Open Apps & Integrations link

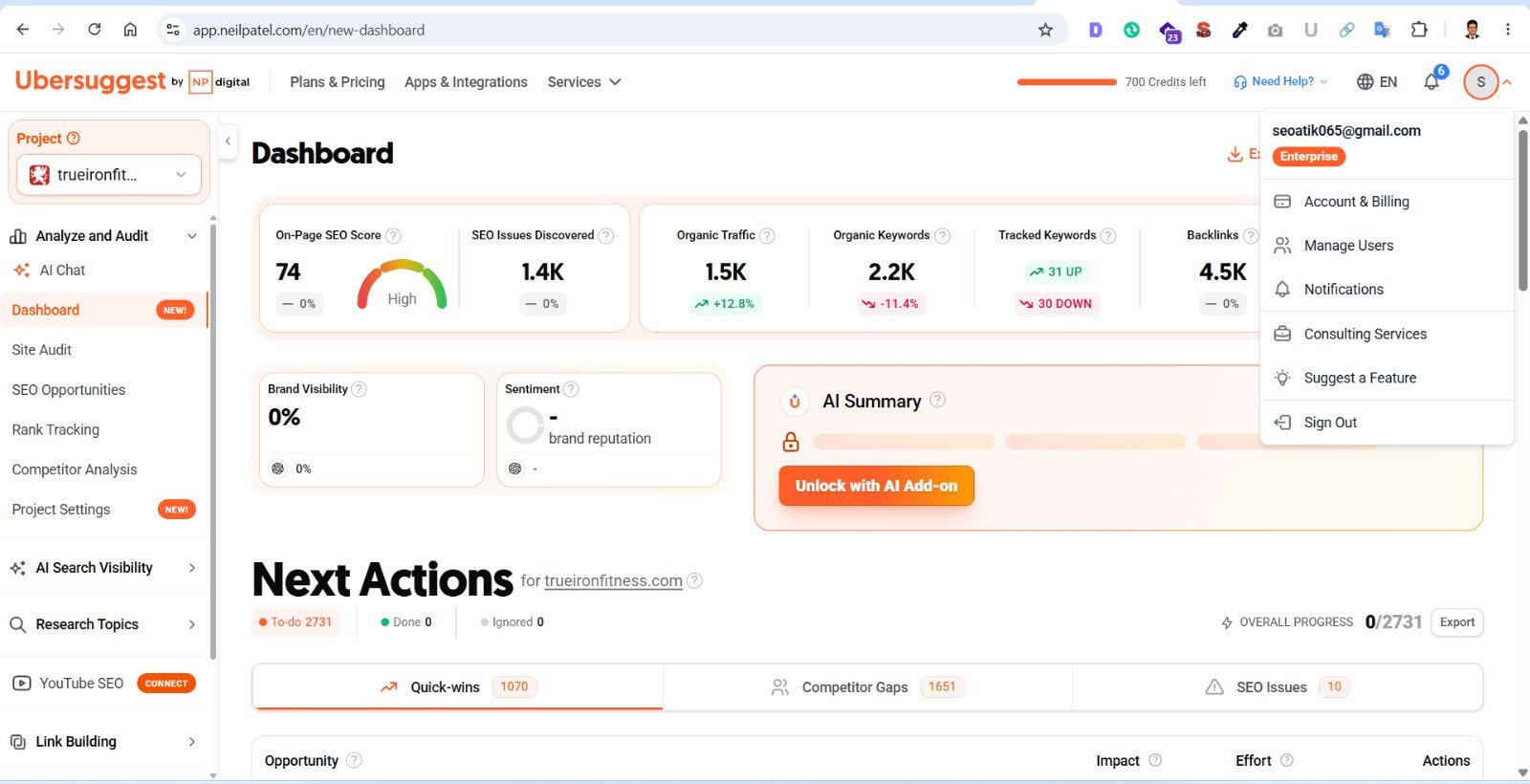click(x=466, y=82)
